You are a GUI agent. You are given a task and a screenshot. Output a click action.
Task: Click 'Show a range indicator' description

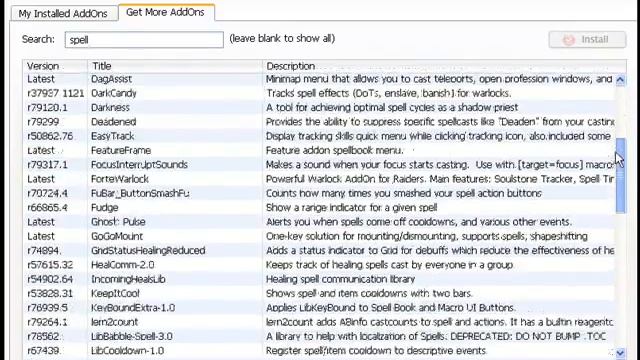point(351,208)
